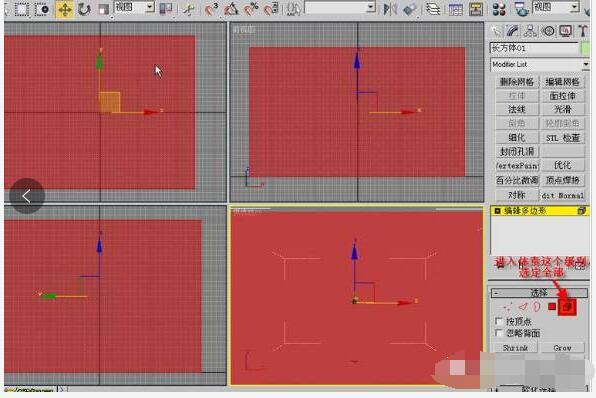This screenshot has width=596, height=398.
Task: Click the blue Z-axis gizmo arrow in the front viewport
Action: [x=357, y=61]
